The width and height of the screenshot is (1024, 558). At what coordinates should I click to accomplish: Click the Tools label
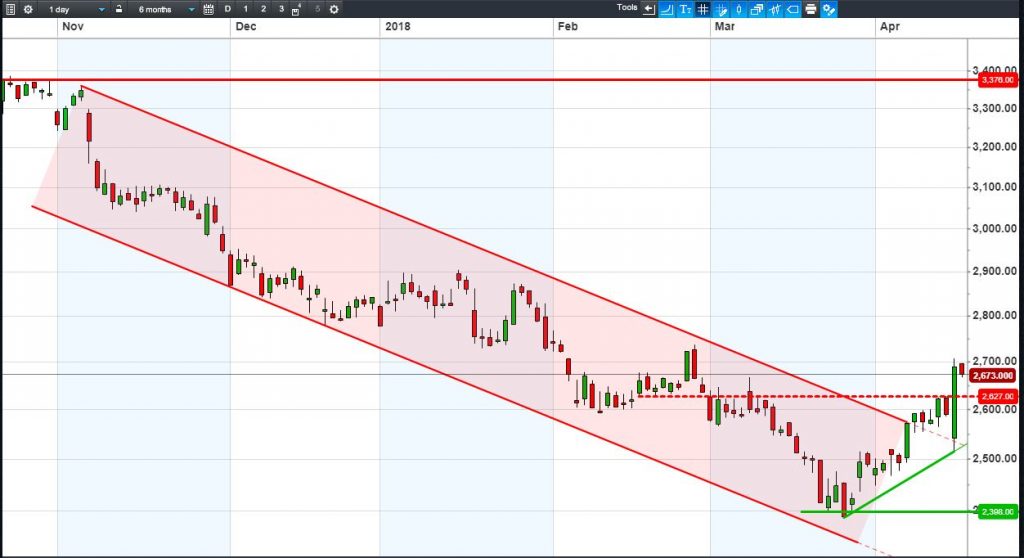click(627, 8)
